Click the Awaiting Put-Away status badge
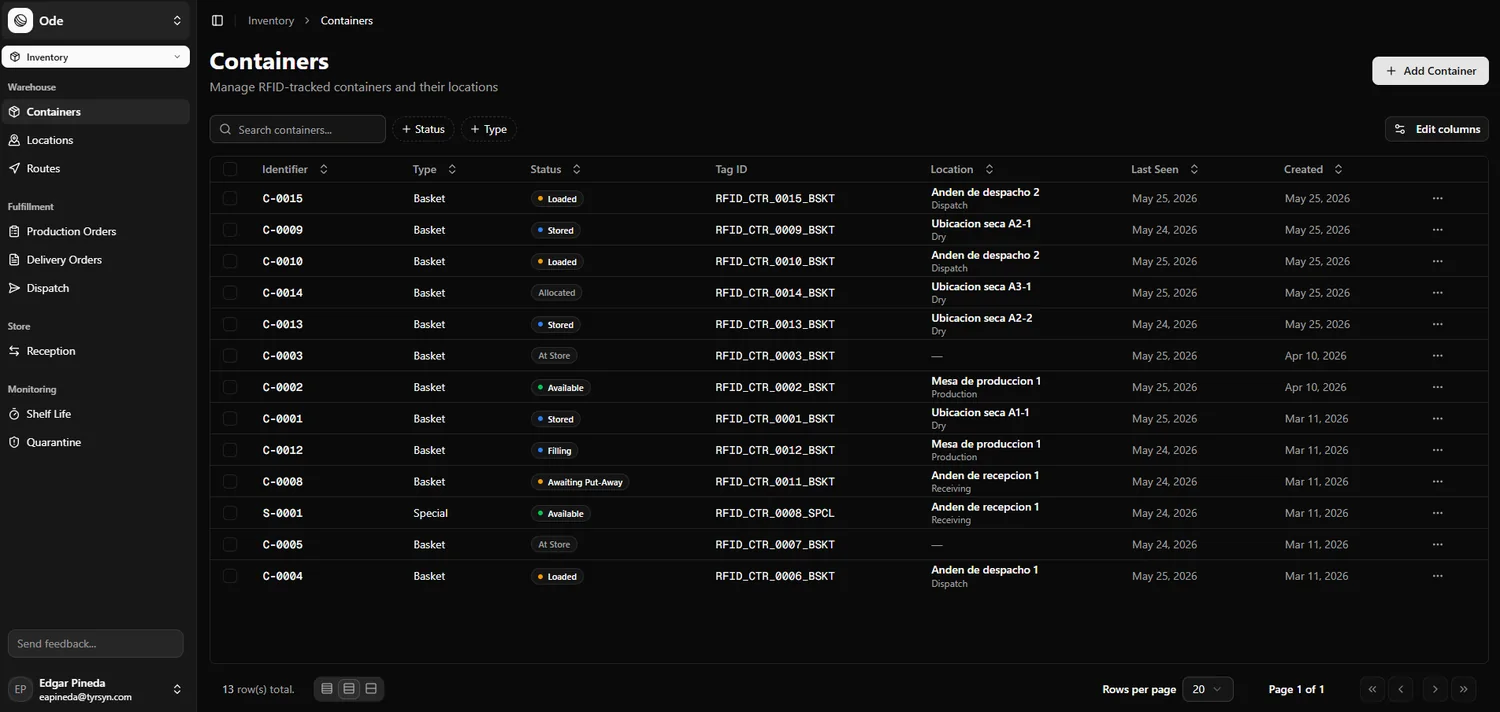This screenshot has height=712, width=1500. click(x=580, y=482)
